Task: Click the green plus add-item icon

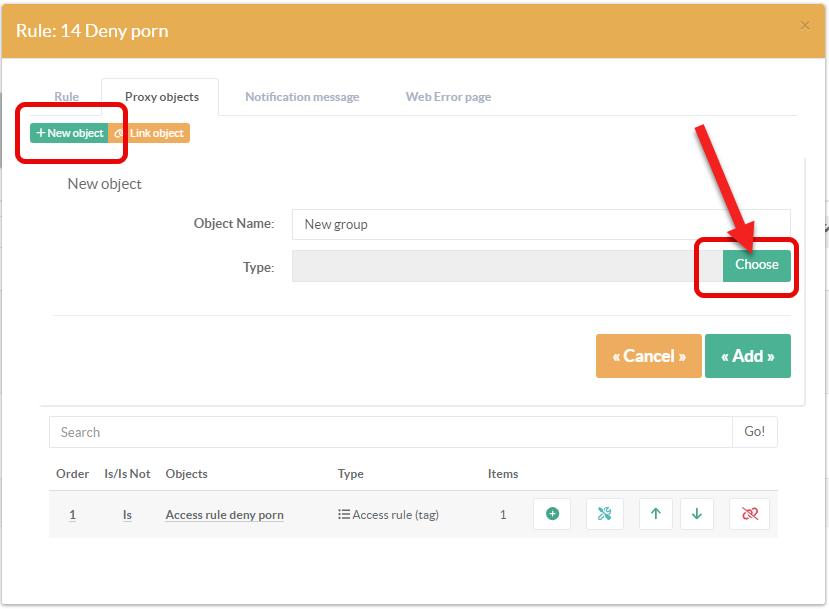Action: tap(552, 514)
